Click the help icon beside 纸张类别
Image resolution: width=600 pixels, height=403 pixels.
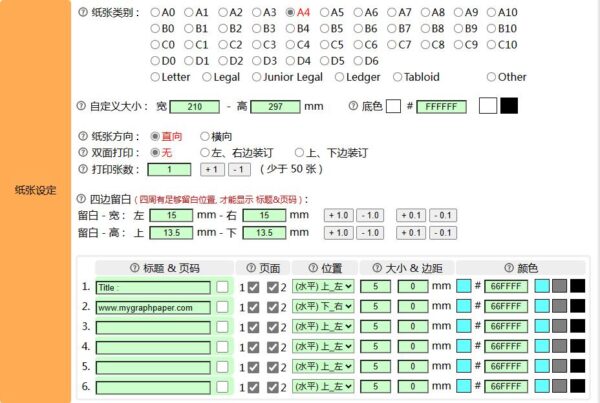(x=82, y=13)
